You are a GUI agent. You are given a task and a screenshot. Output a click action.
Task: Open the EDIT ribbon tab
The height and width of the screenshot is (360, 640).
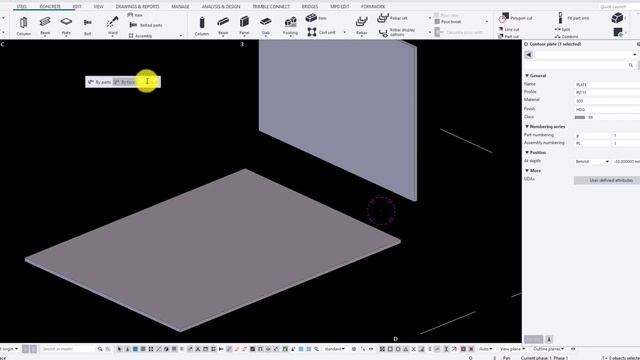(77, 7)
